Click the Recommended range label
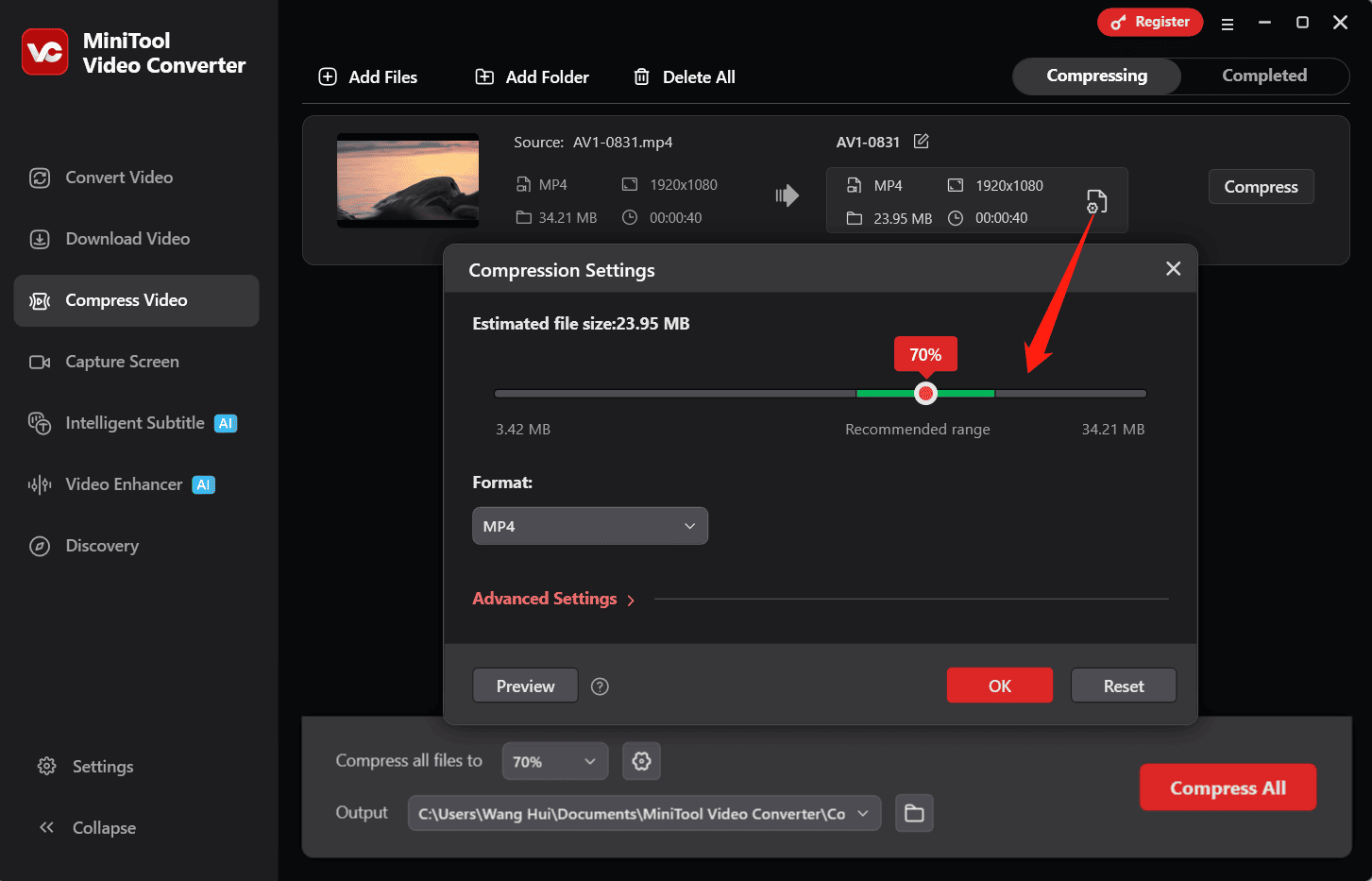 [x=918, y=430]
